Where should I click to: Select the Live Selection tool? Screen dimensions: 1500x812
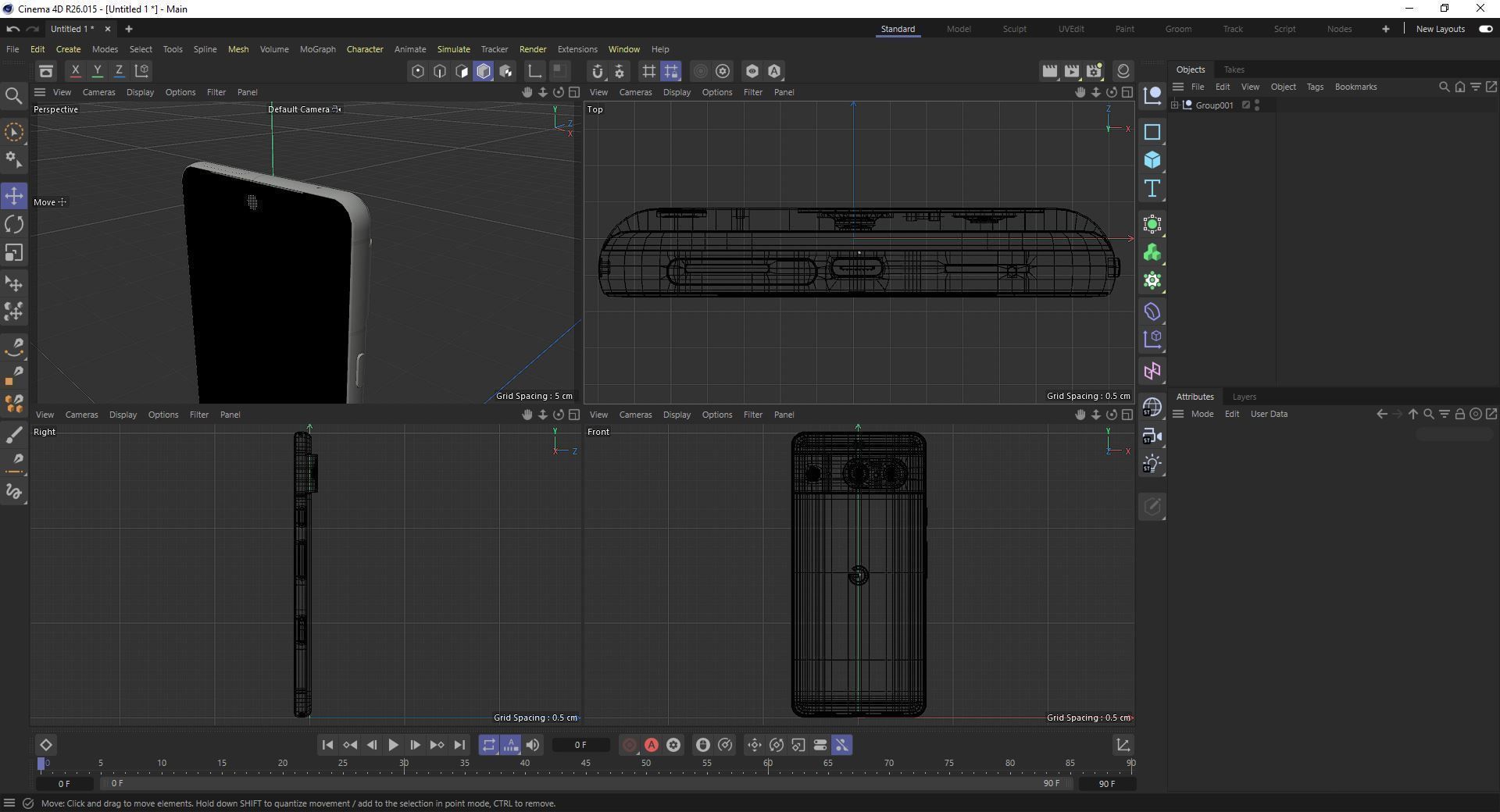pyautogui.click(x=14, y=132)
